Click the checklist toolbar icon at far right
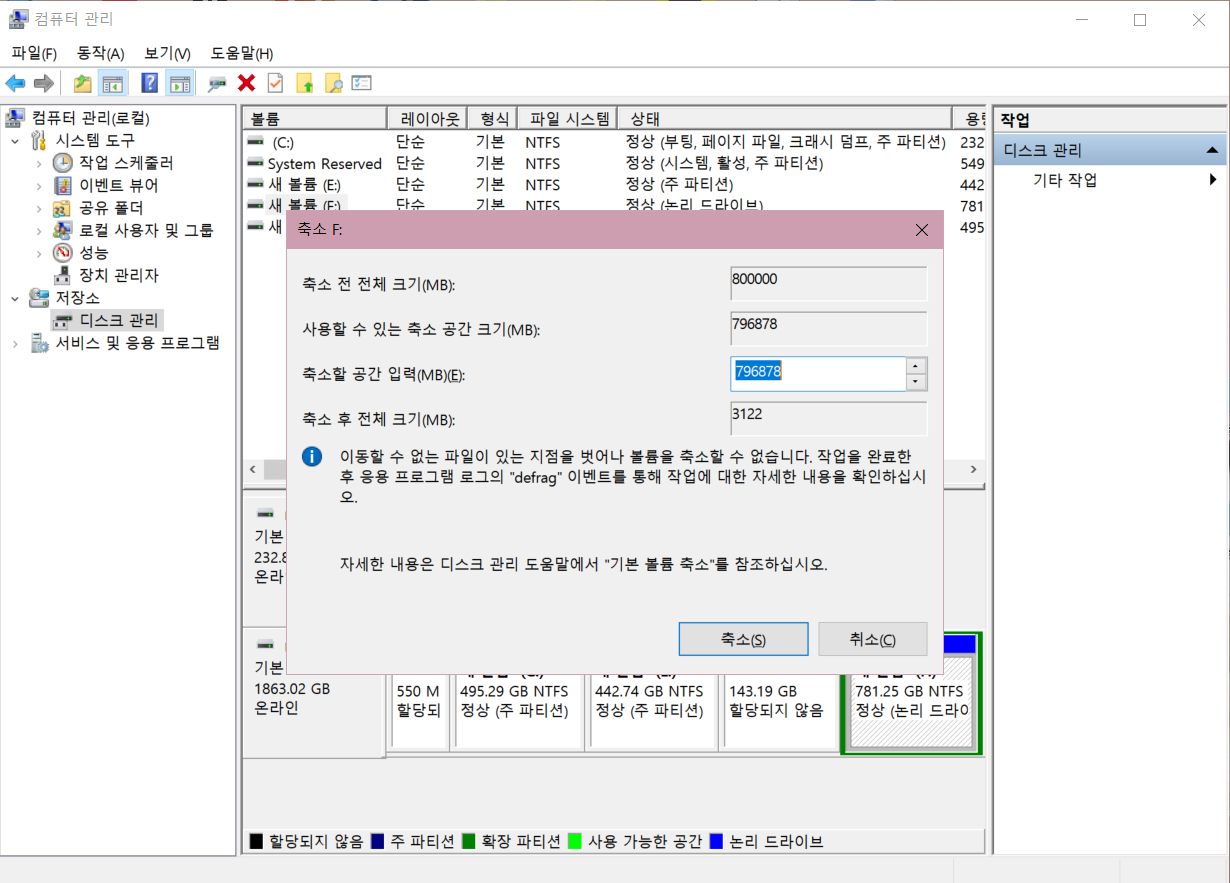This screenshot has width=1230, height=883. (x=360, y=83)
